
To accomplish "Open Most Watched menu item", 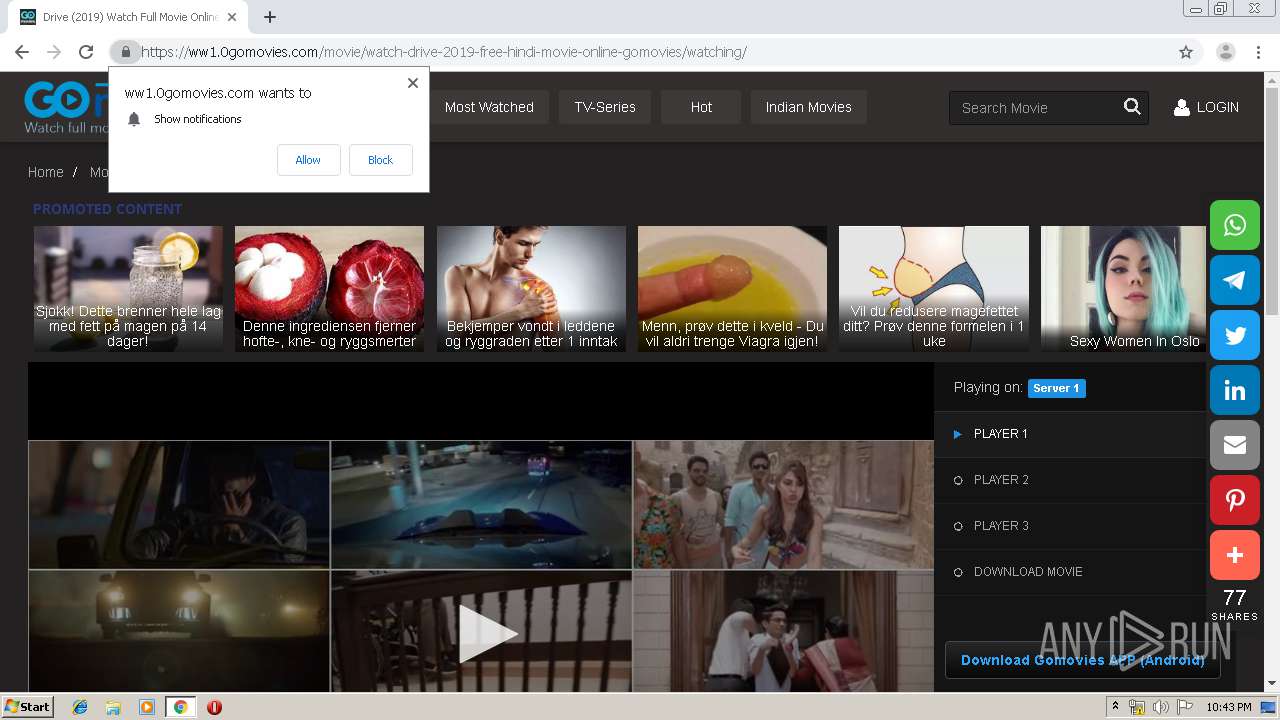I will [489, 107].
